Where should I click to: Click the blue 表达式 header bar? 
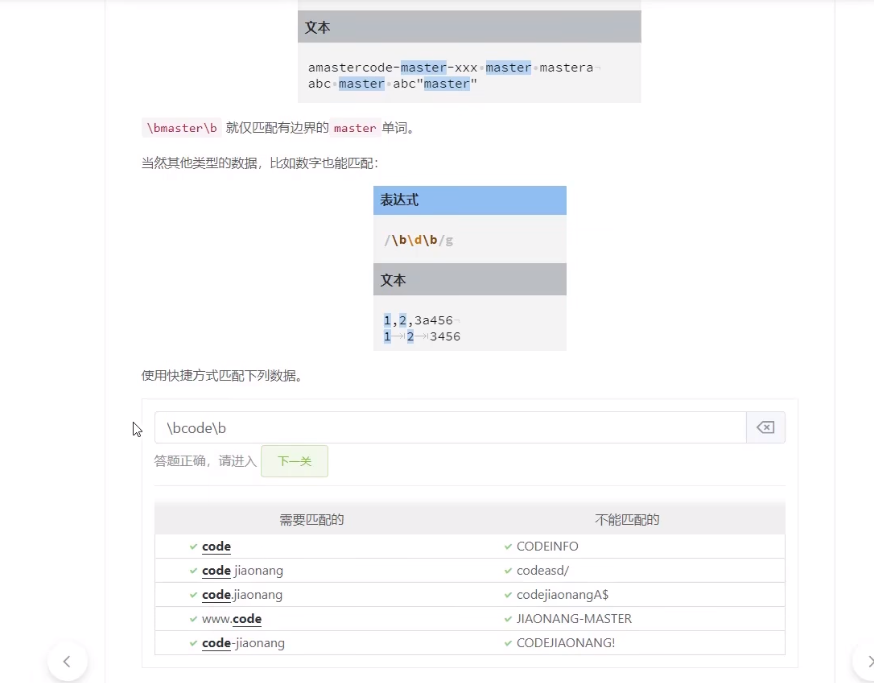coord(470,200)
